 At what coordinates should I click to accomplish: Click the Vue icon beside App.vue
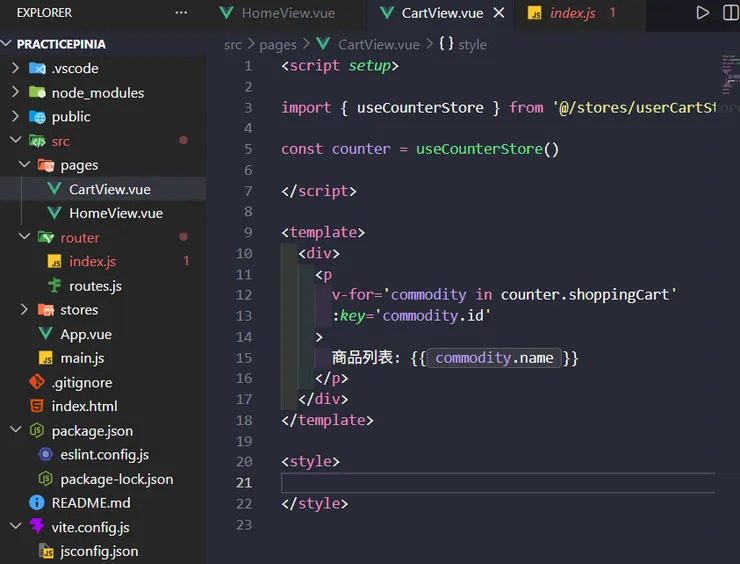click(x=46, y=334)
